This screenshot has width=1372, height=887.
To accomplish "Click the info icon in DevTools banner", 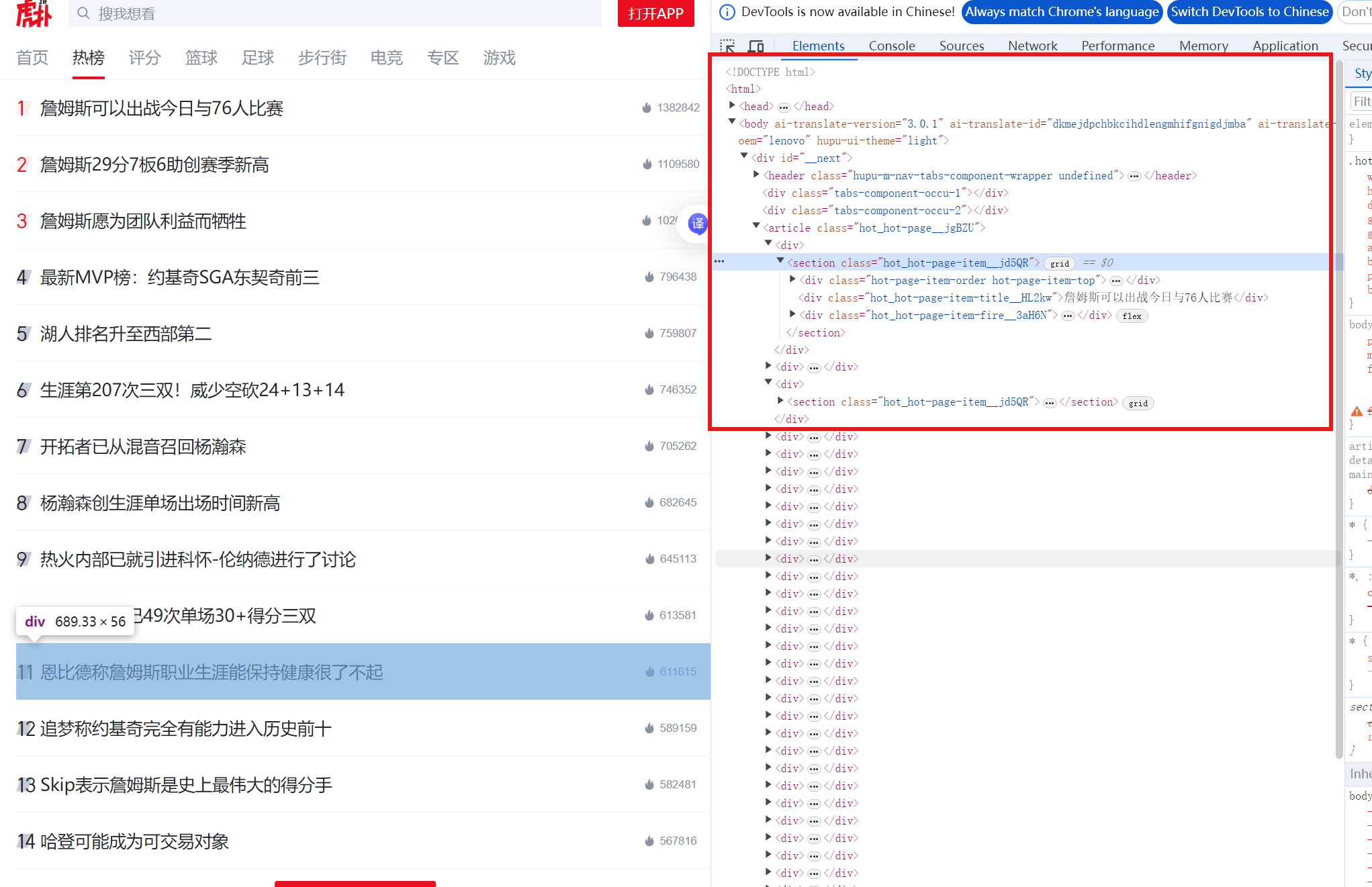I will click(x=727, y=12).
